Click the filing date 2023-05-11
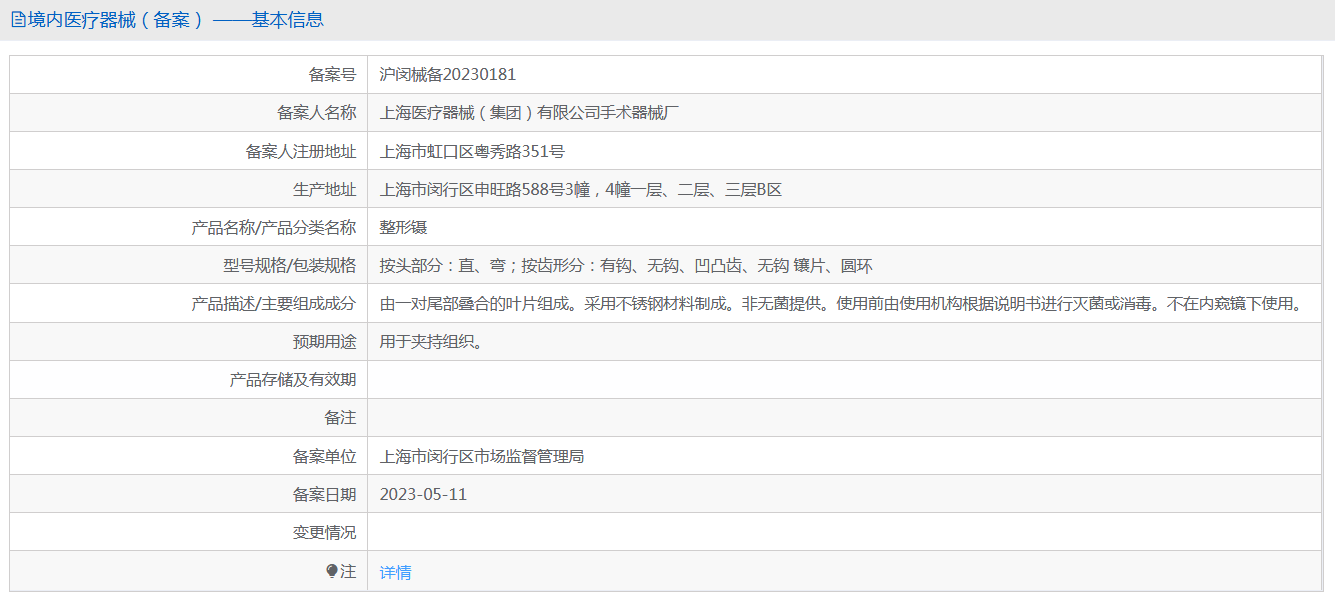 tap(423, 494)
